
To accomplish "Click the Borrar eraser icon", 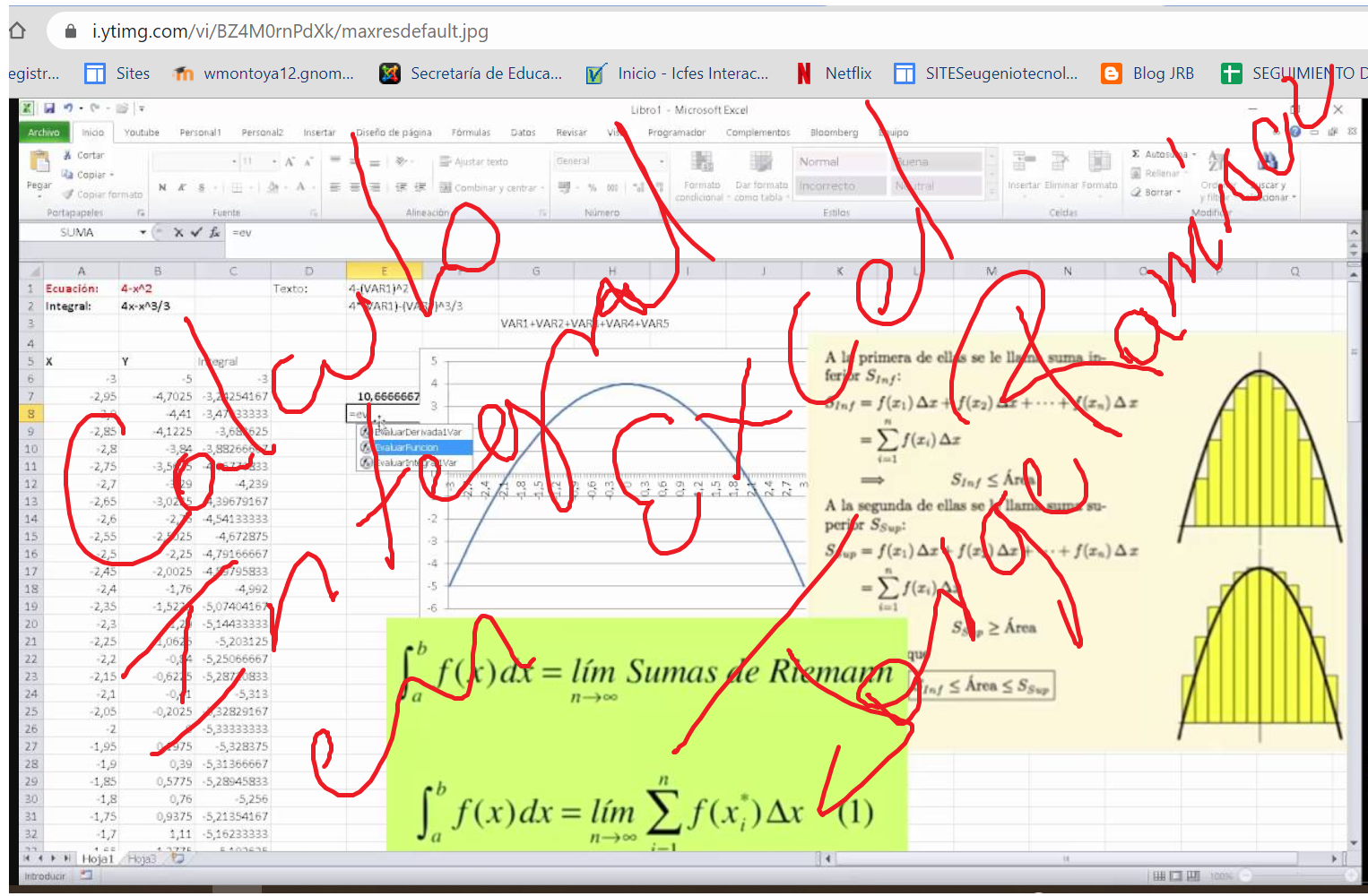I will (x=1135, y=193).
